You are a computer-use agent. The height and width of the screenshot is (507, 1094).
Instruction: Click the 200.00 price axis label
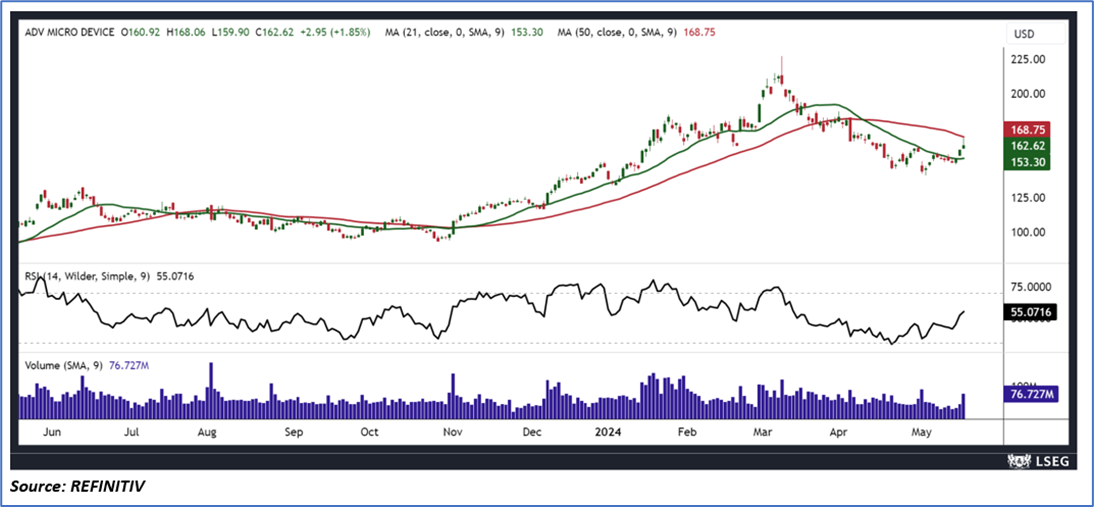coord(1028,94)
